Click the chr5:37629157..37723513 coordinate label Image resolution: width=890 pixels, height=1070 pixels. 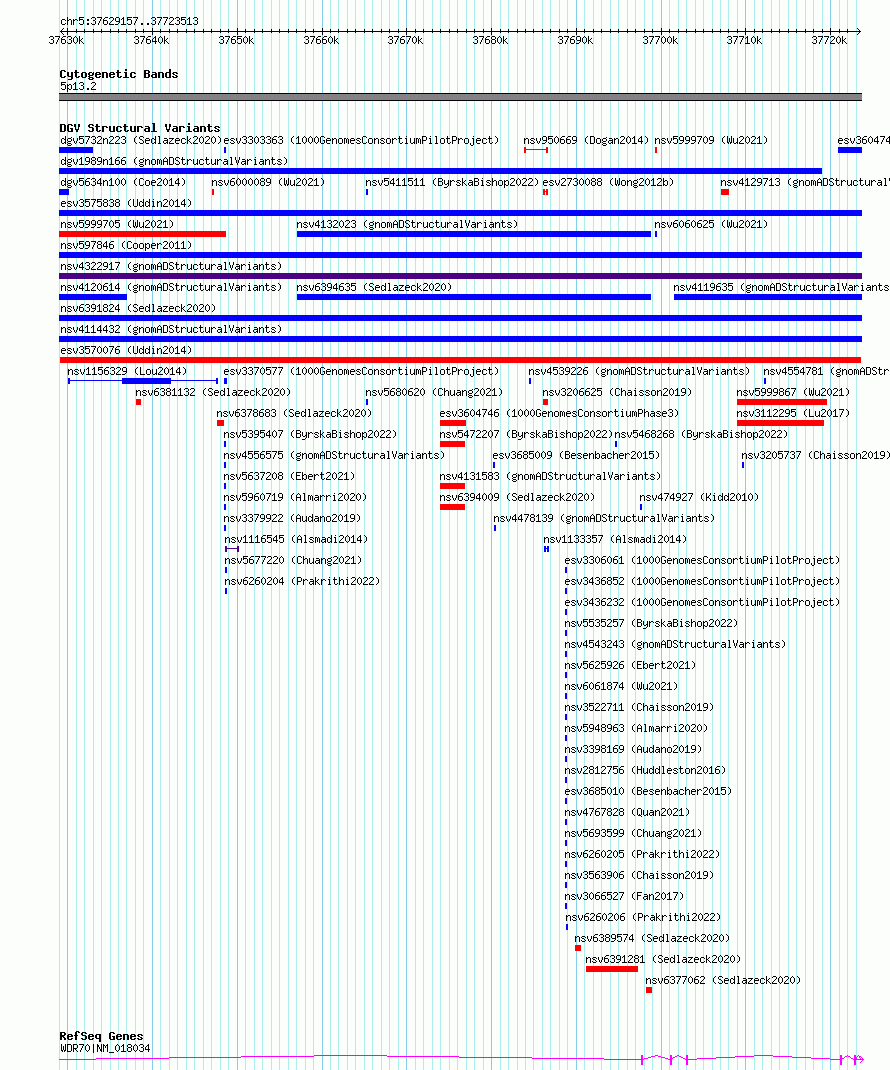coord(130,21)
